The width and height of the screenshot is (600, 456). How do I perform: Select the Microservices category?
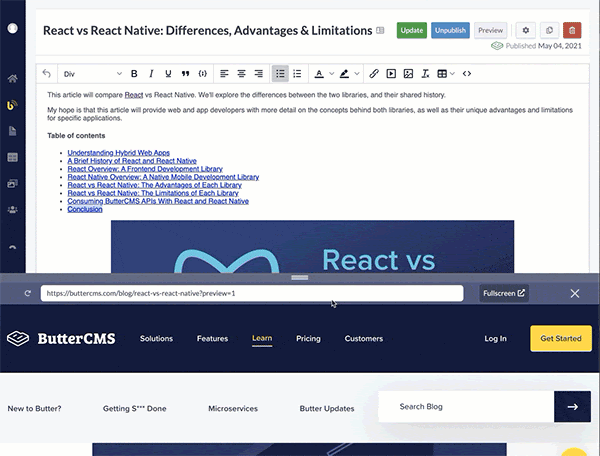(233, 409)
